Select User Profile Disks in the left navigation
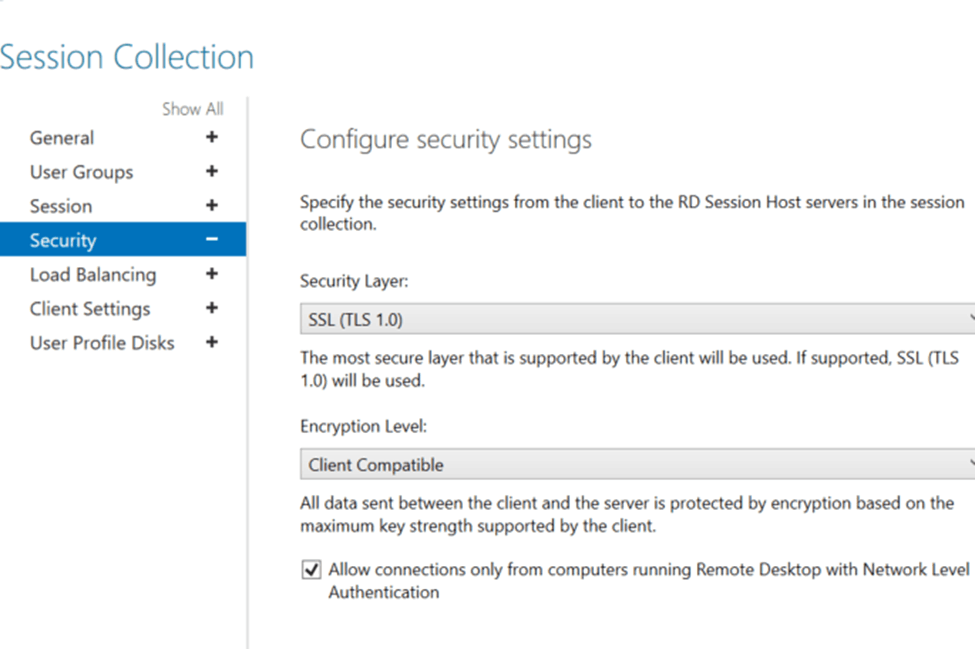This screenshot has height=649, width=975. point(102,342)
